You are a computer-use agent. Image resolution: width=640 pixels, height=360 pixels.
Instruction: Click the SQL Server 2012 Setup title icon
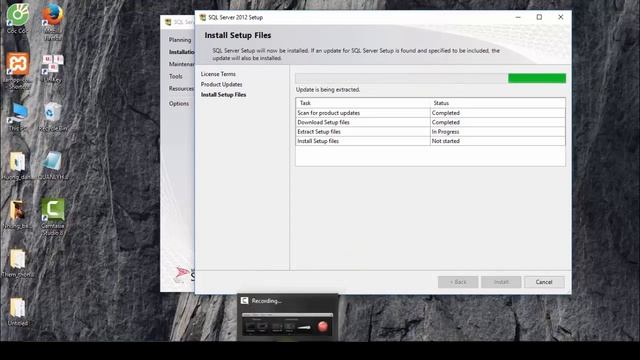pos(202,18)
